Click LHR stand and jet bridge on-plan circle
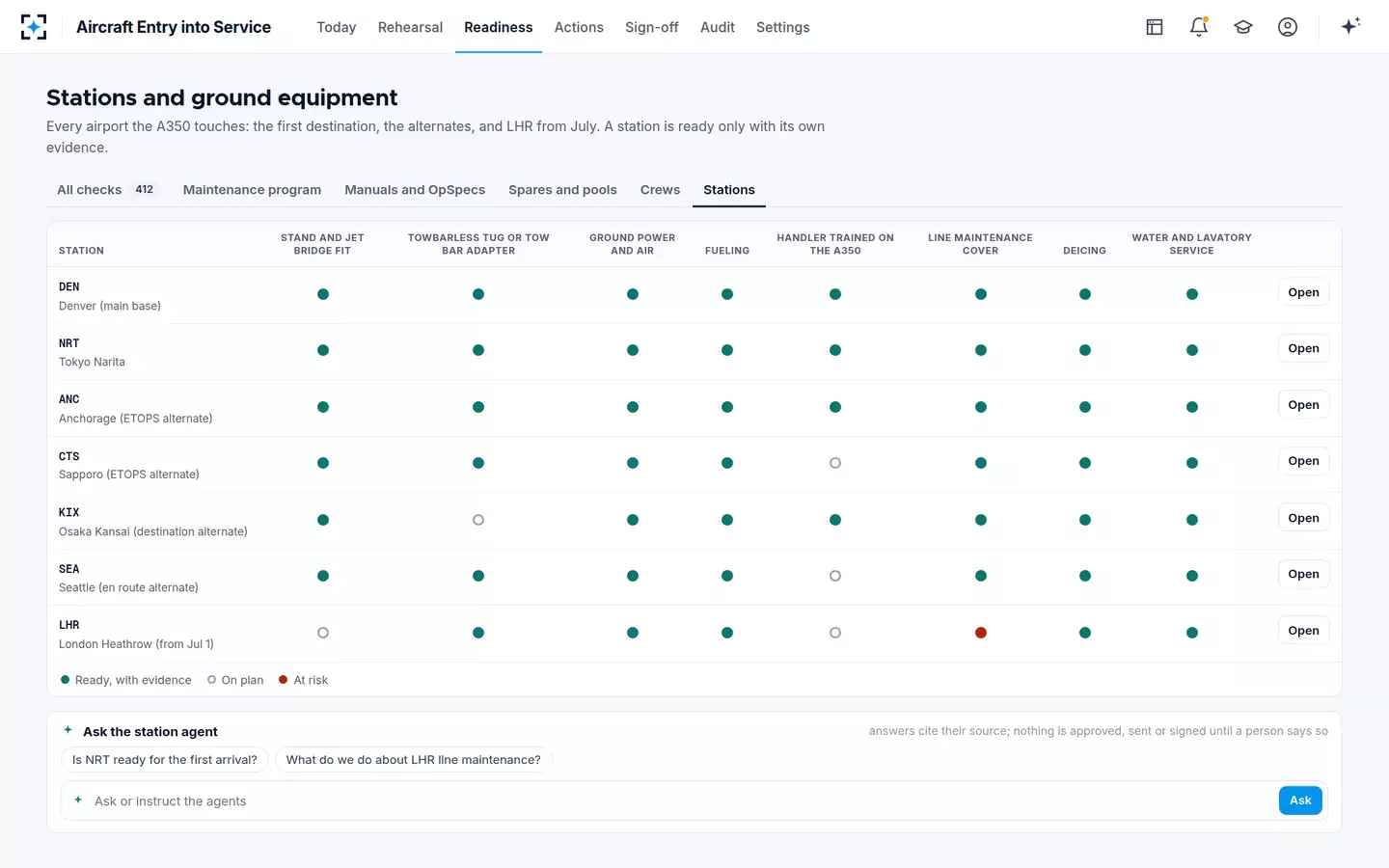The width and height of the screenshot is (1389, 868). [x=323, y=633]
